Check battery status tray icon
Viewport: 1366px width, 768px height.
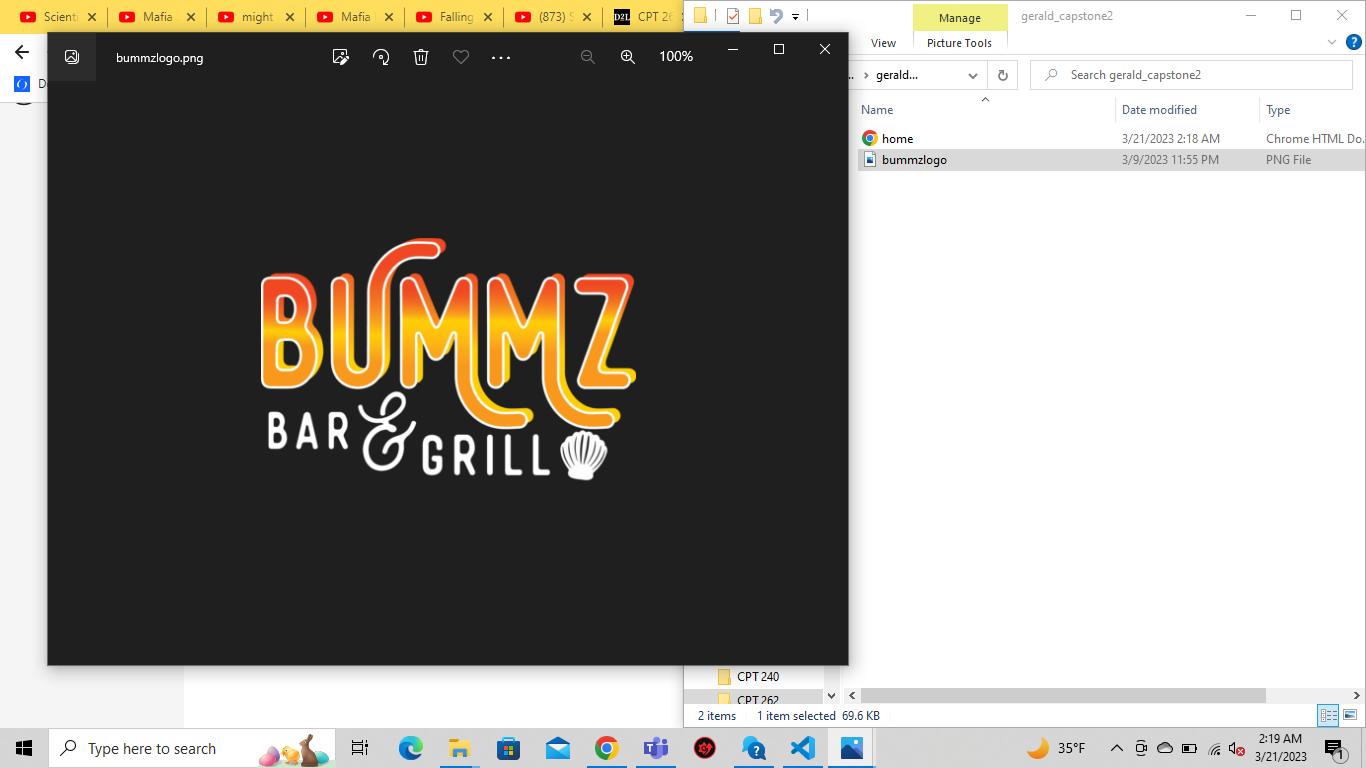point(1190,748)
